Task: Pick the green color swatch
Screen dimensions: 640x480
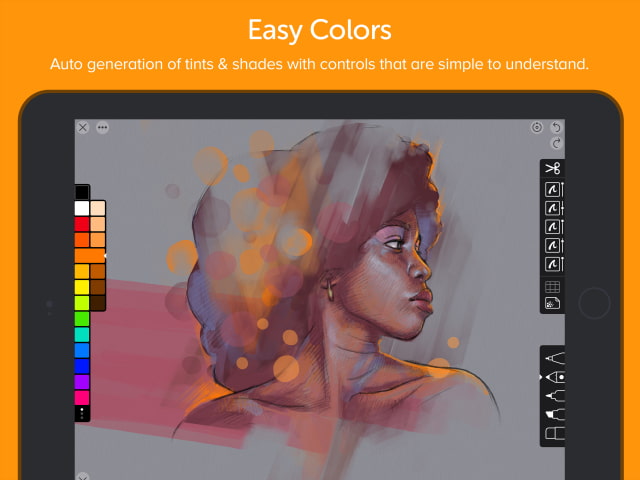Action: (82, 319)
